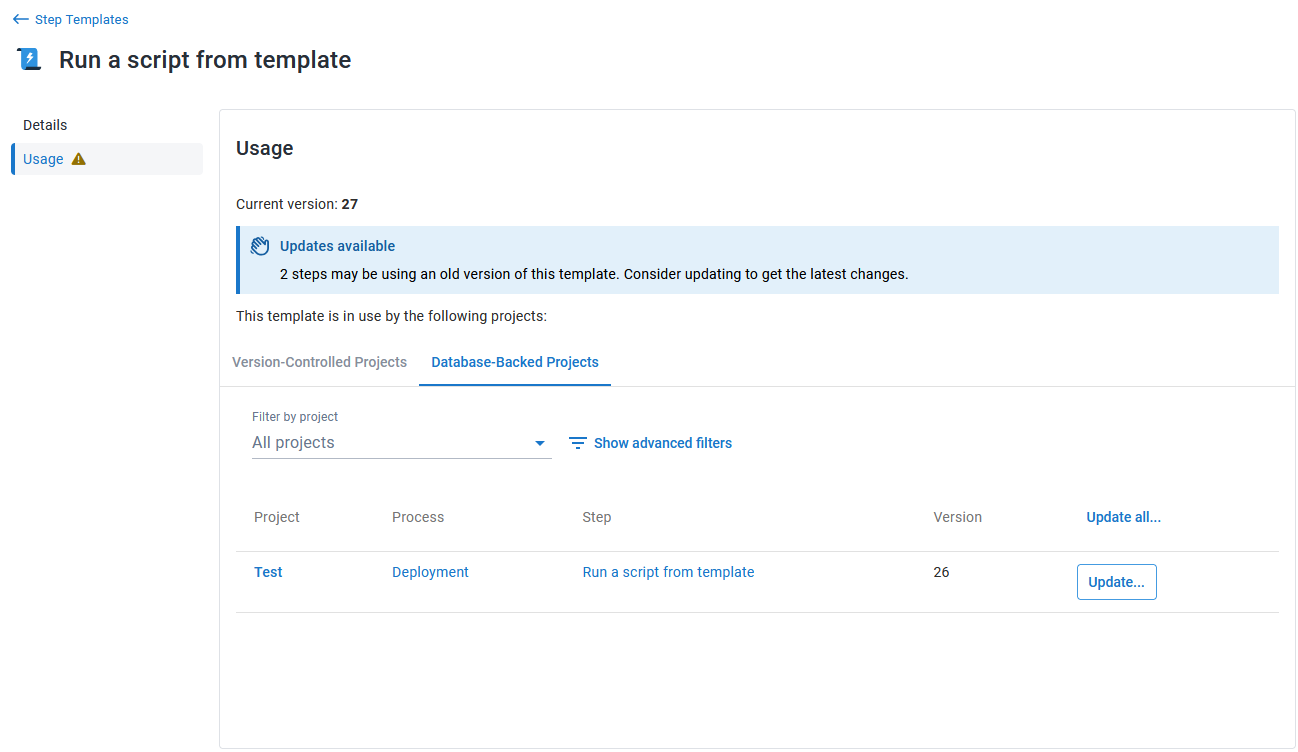The image size is (1298, 752).
Task: Open the Deployment process link
Action: [x=430, y=571]
